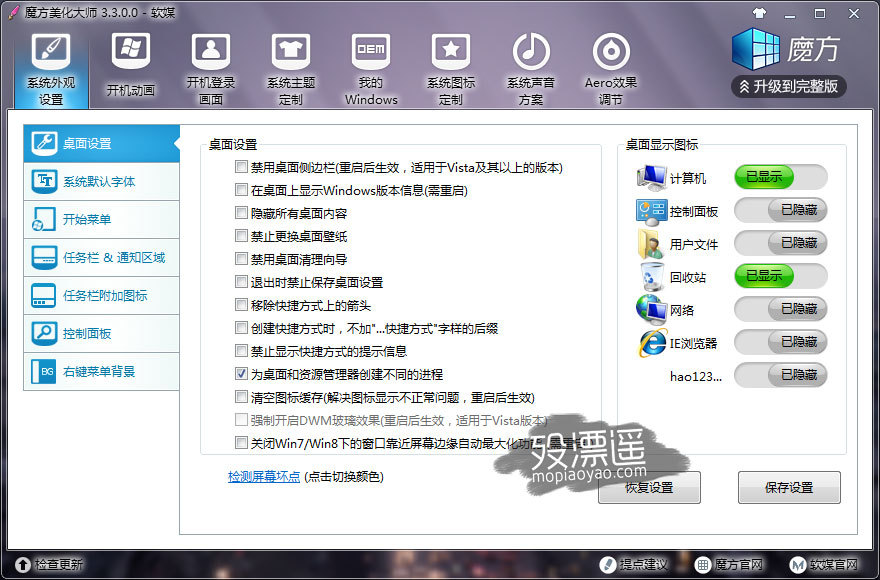This screenshot has height=580, width=880.
Task: Open 我的Windows OEM icon
Action: coord(371,51)
